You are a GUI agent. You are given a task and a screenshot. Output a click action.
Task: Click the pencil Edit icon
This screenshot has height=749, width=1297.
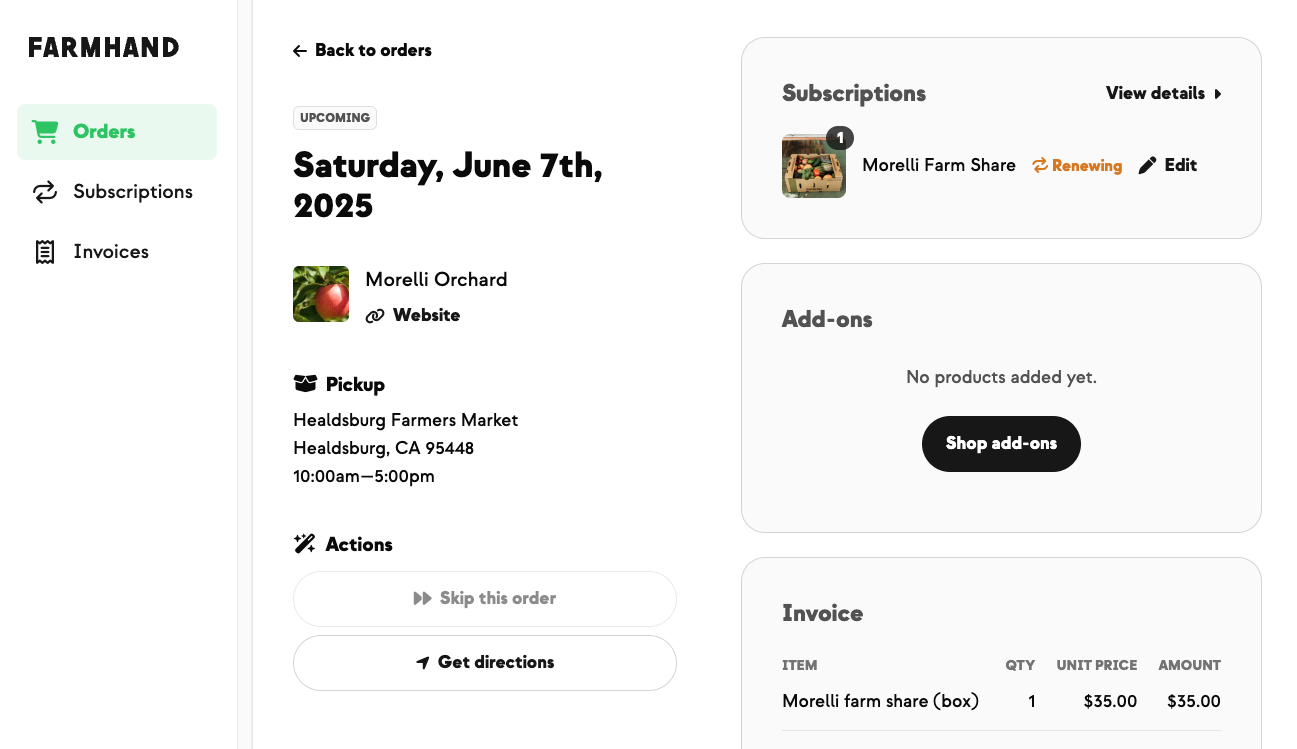coord(1147,166)
